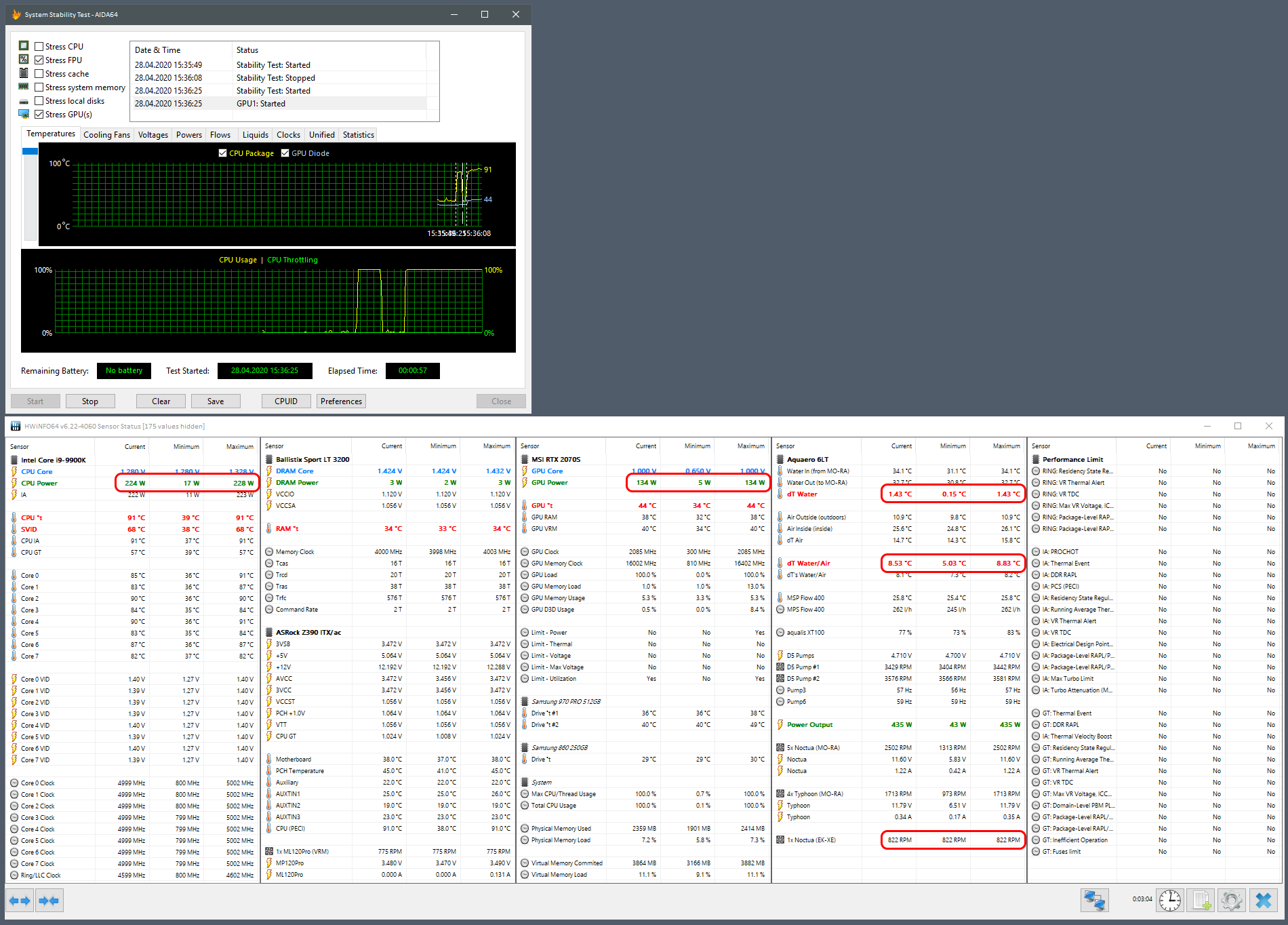Click the icon beside IA: PROCHOT
This screenshot has height=925, width=1288.
pos(1036,551)
